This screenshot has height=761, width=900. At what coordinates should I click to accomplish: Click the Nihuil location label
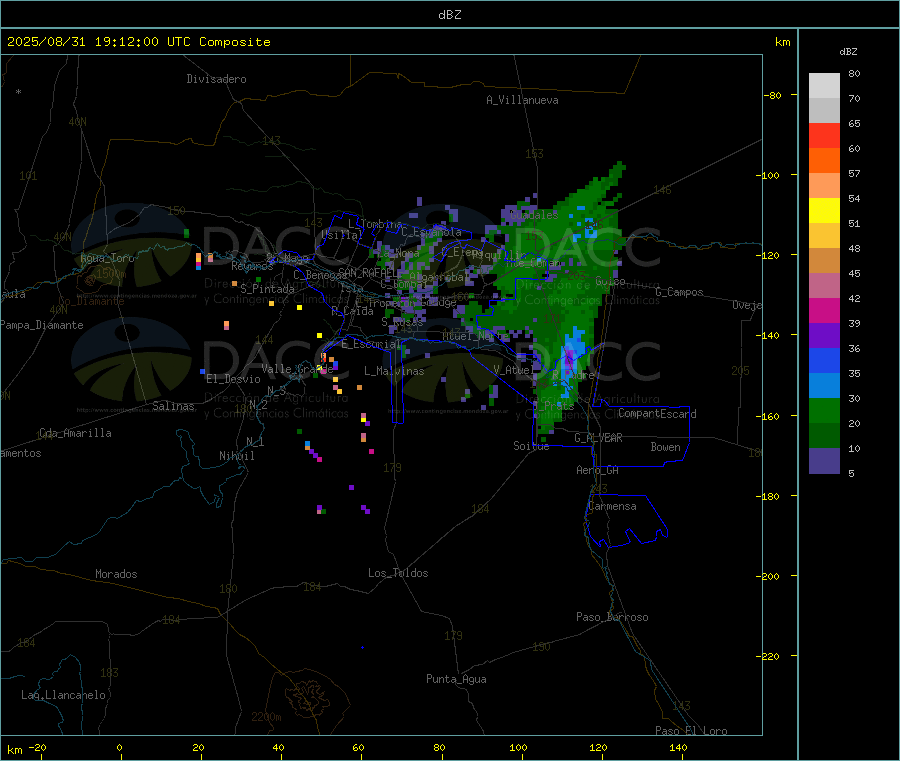coord(236,456)
